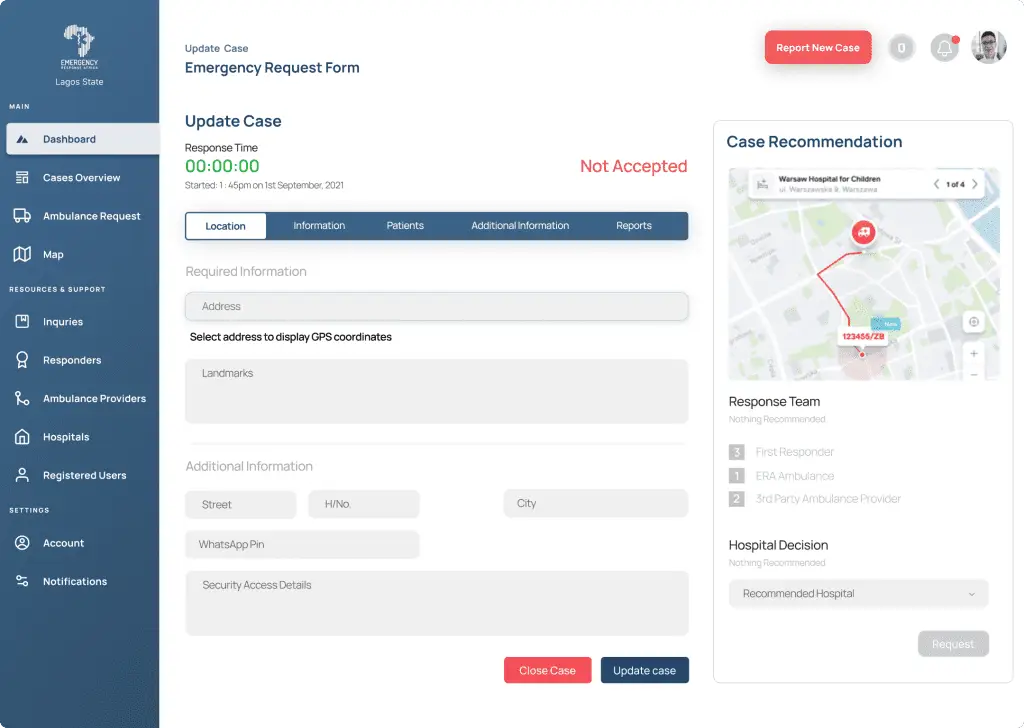This screenshot has width=1024, height=728.
Task: Click the ambulance marker on map
Action: coord(863,232)
